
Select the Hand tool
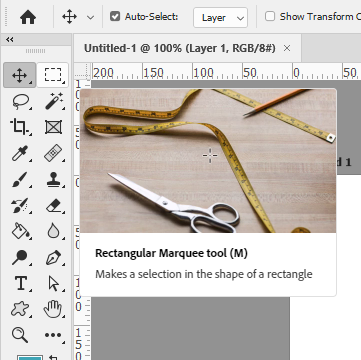[53, 309]
